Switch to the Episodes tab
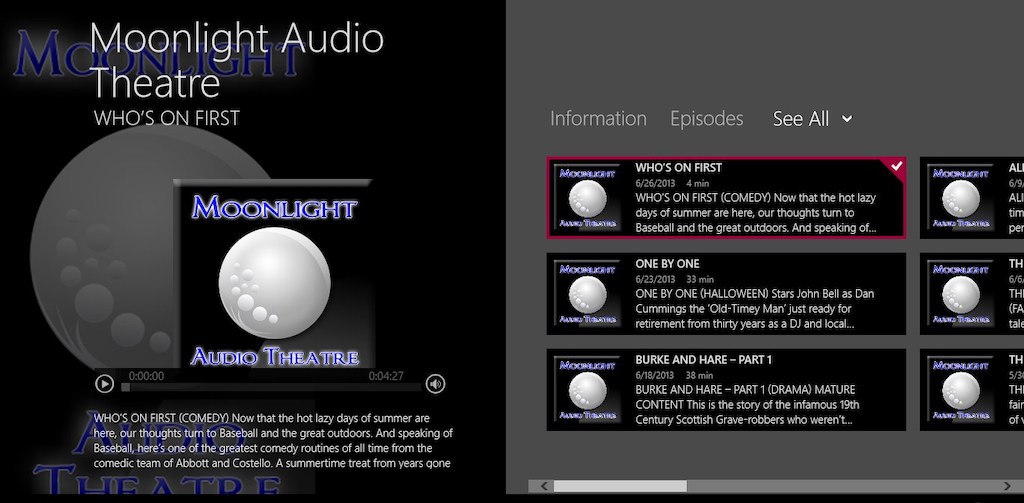Viewport: 1024px width, 503px height. pos(706,119)
